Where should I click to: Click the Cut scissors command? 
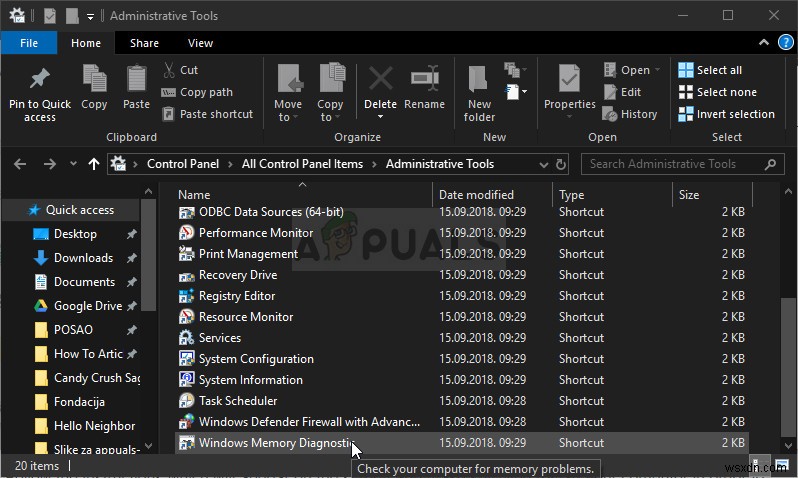180,70
